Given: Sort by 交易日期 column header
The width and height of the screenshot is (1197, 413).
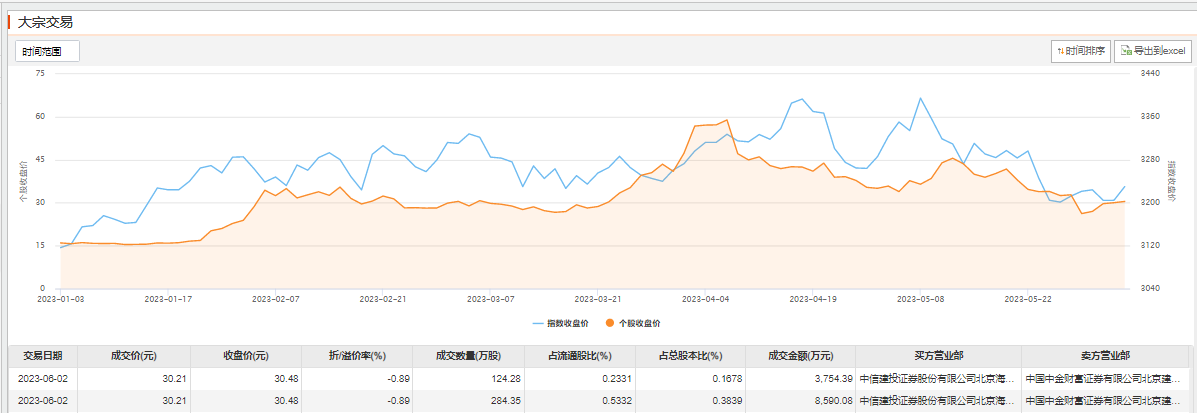Looking at the screenshot, I should (43, 355).
